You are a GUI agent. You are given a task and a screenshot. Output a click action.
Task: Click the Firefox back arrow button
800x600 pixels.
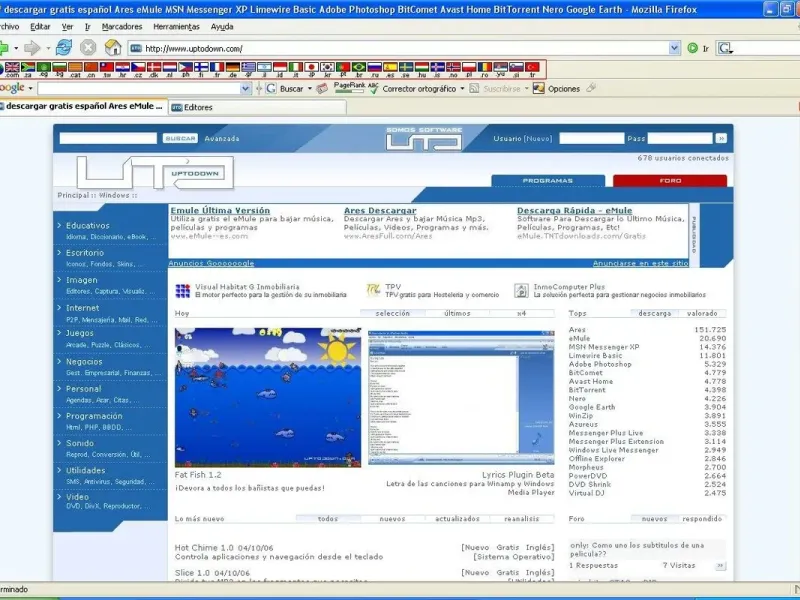[4, 48]
